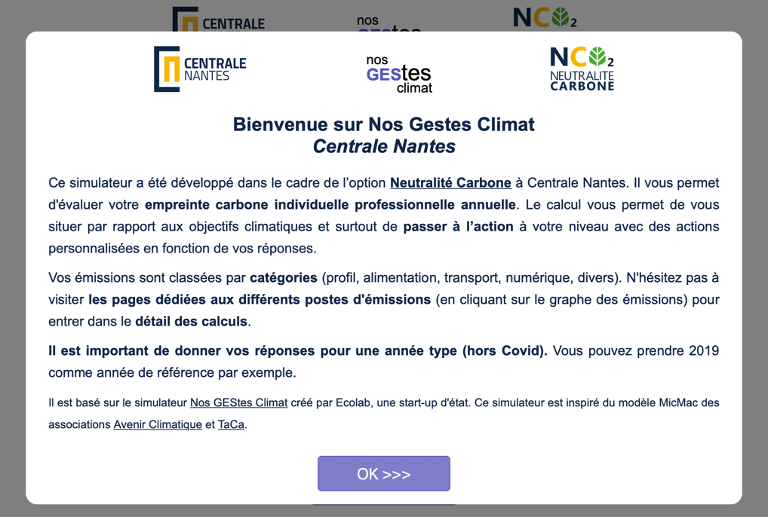Click the partially hidden Centrale logo behind dialog
Viewport: 768px width, 518px height.
(218, 20)
